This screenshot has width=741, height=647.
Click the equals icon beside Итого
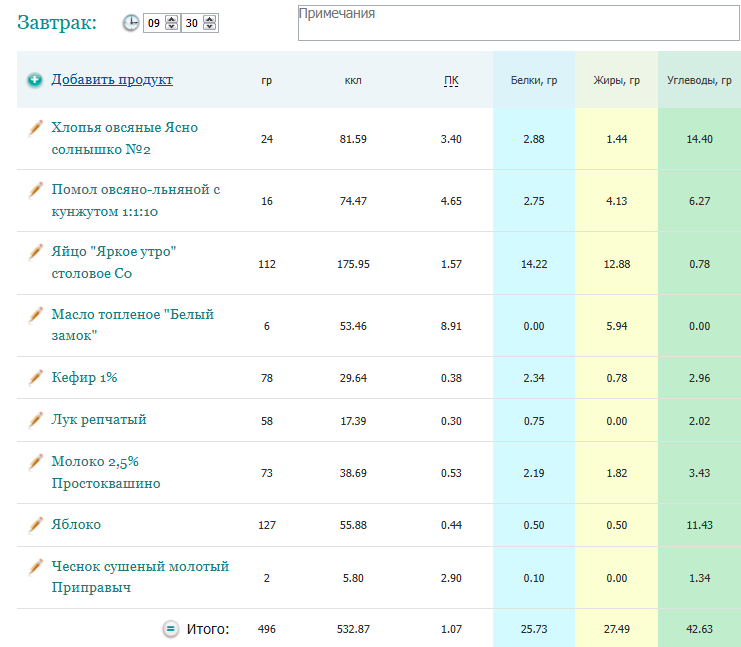(x=171, y=629)
